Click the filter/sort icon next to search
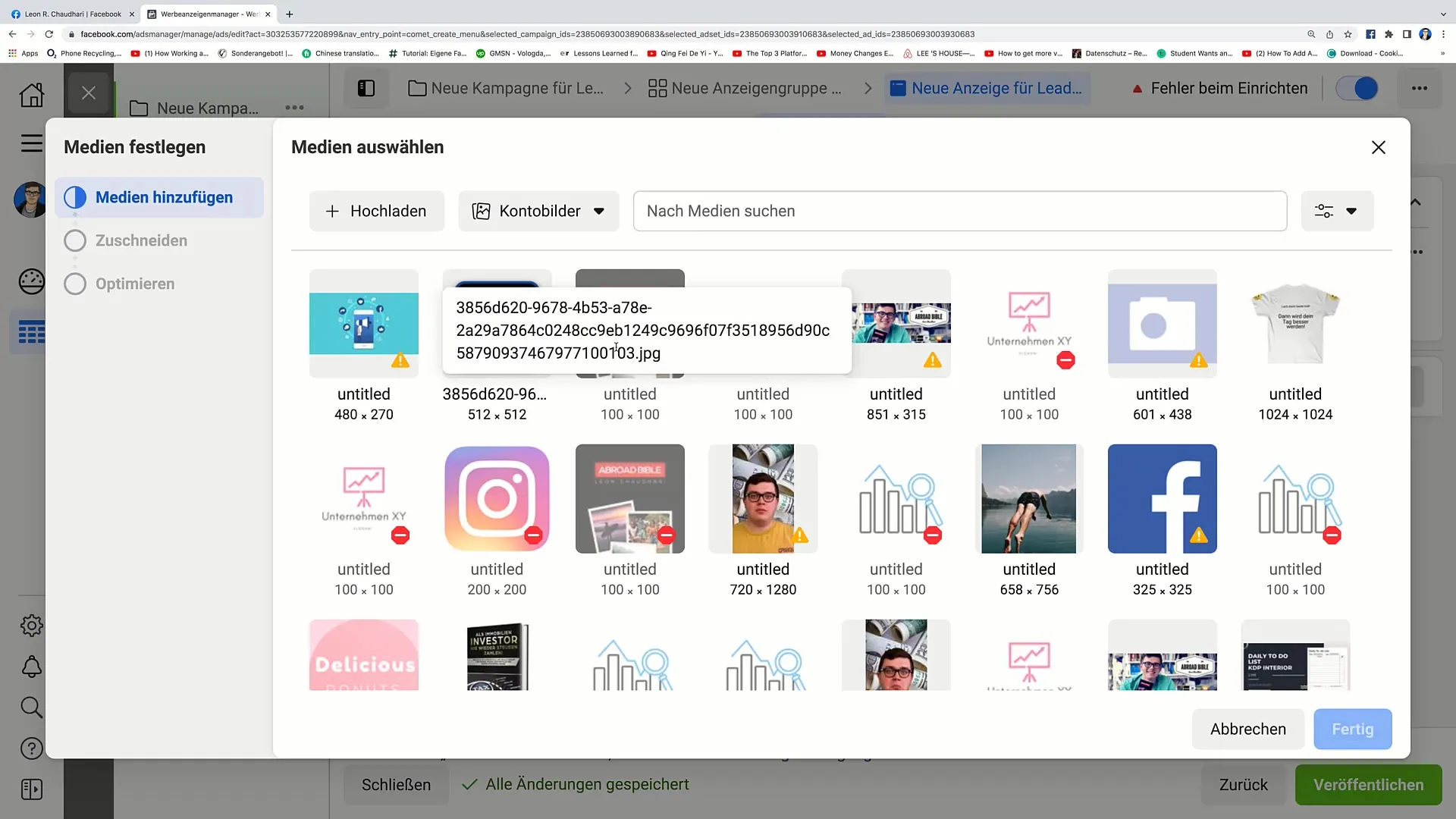The height and width of the screenshot is (819, 1456). [x=1335, y=211]
